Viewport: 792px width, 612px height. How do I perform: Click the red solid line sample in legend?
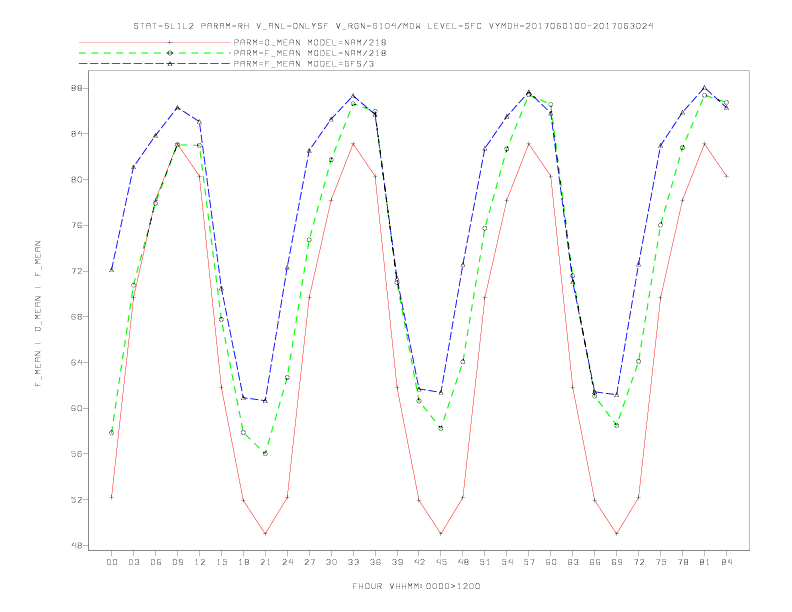tap(155, 42)
